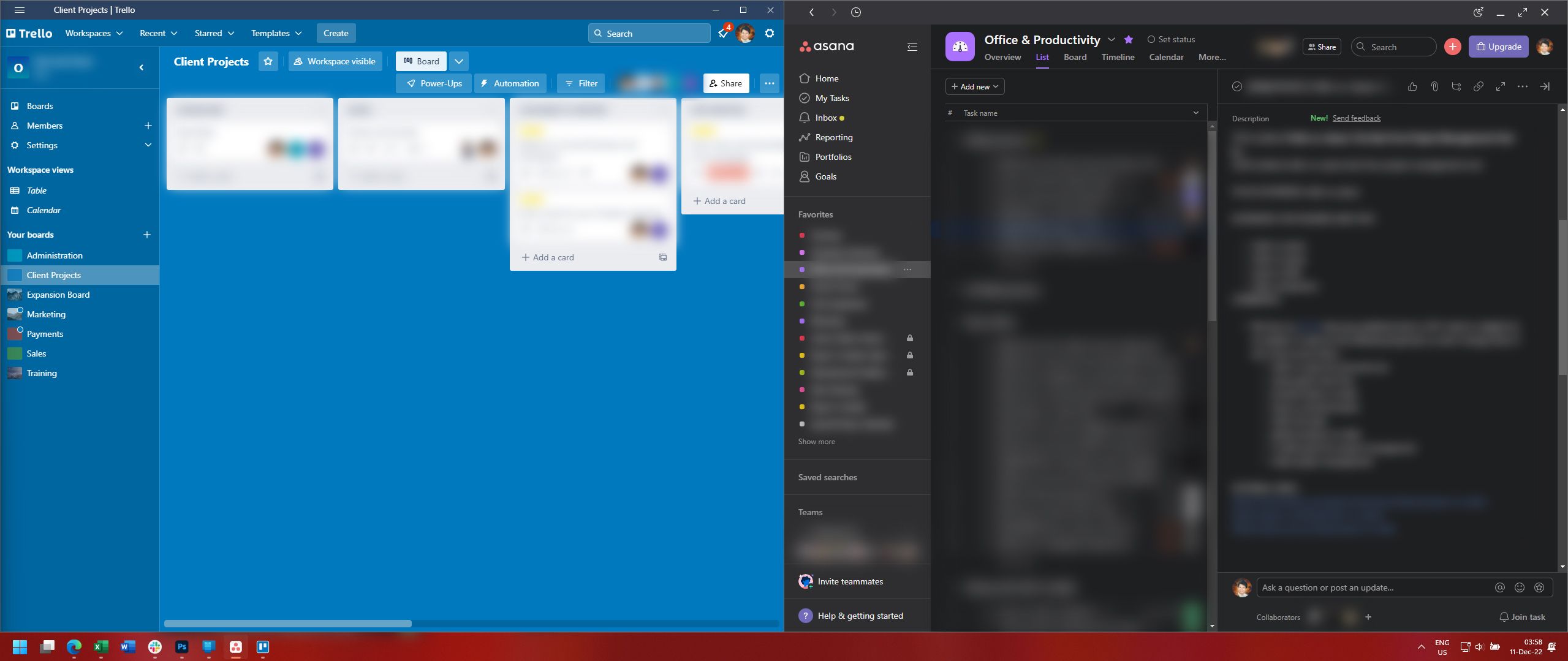
Task: Open the Office & Productivity project dropdown
Action: tap(1112, 40)
